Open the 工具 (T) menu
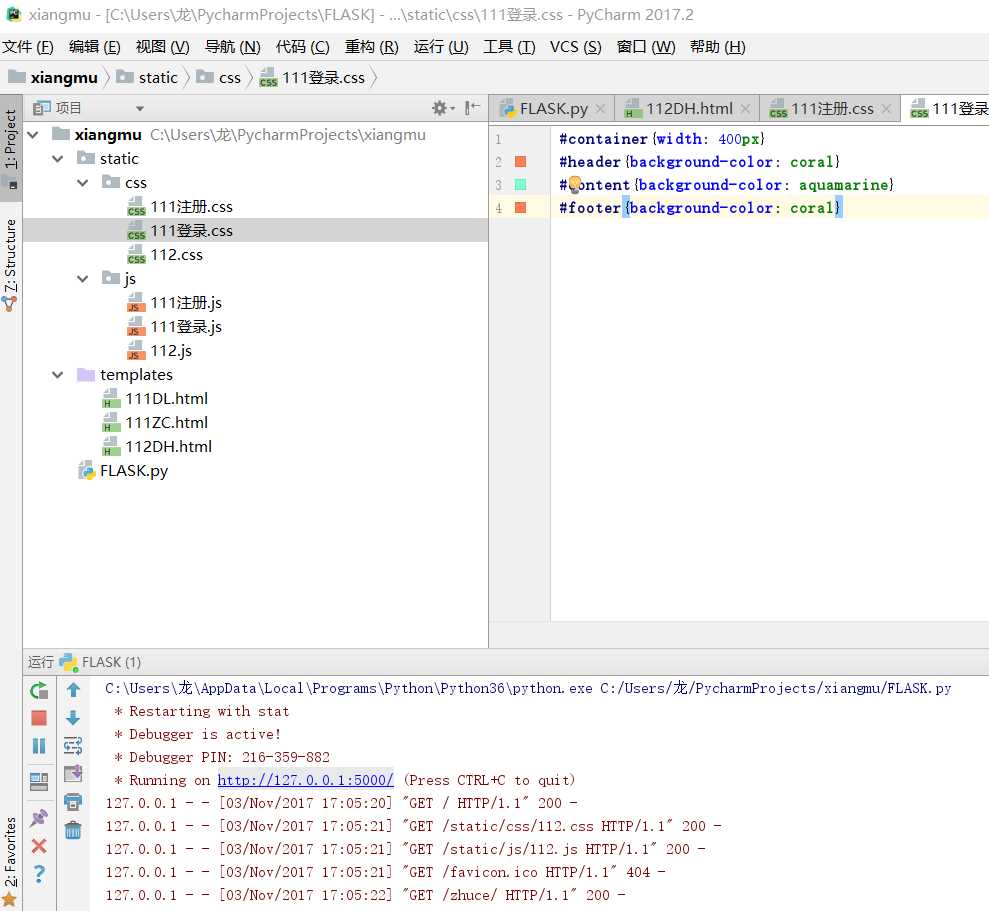The height and width of the screenshot is (911, 989). [x=509, y=47]
